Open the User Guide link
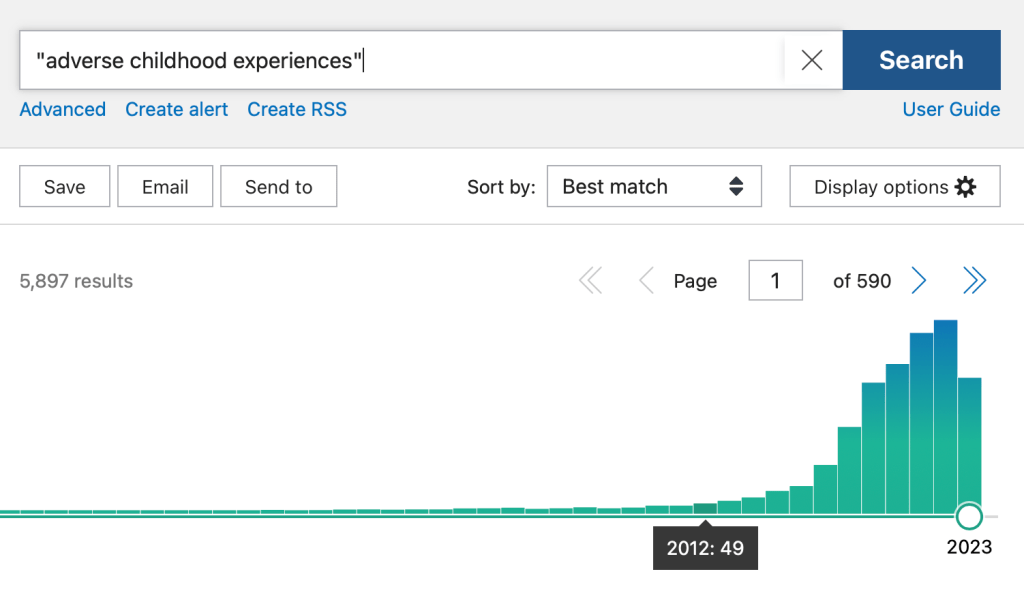 pos(950,110)
